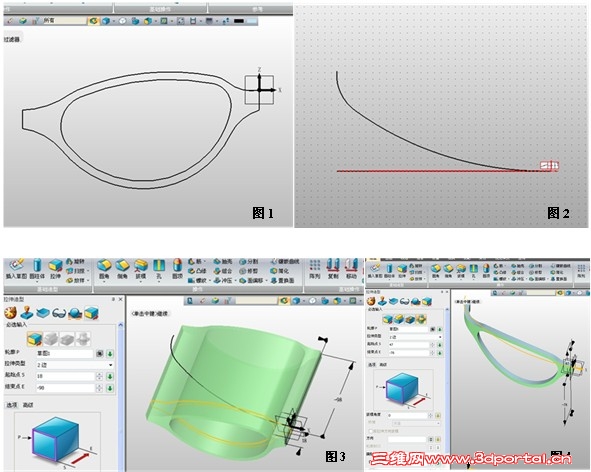Click the Combine (组合) tool in figure 3 ribbon
591x472 pixels.
(223, 271)
